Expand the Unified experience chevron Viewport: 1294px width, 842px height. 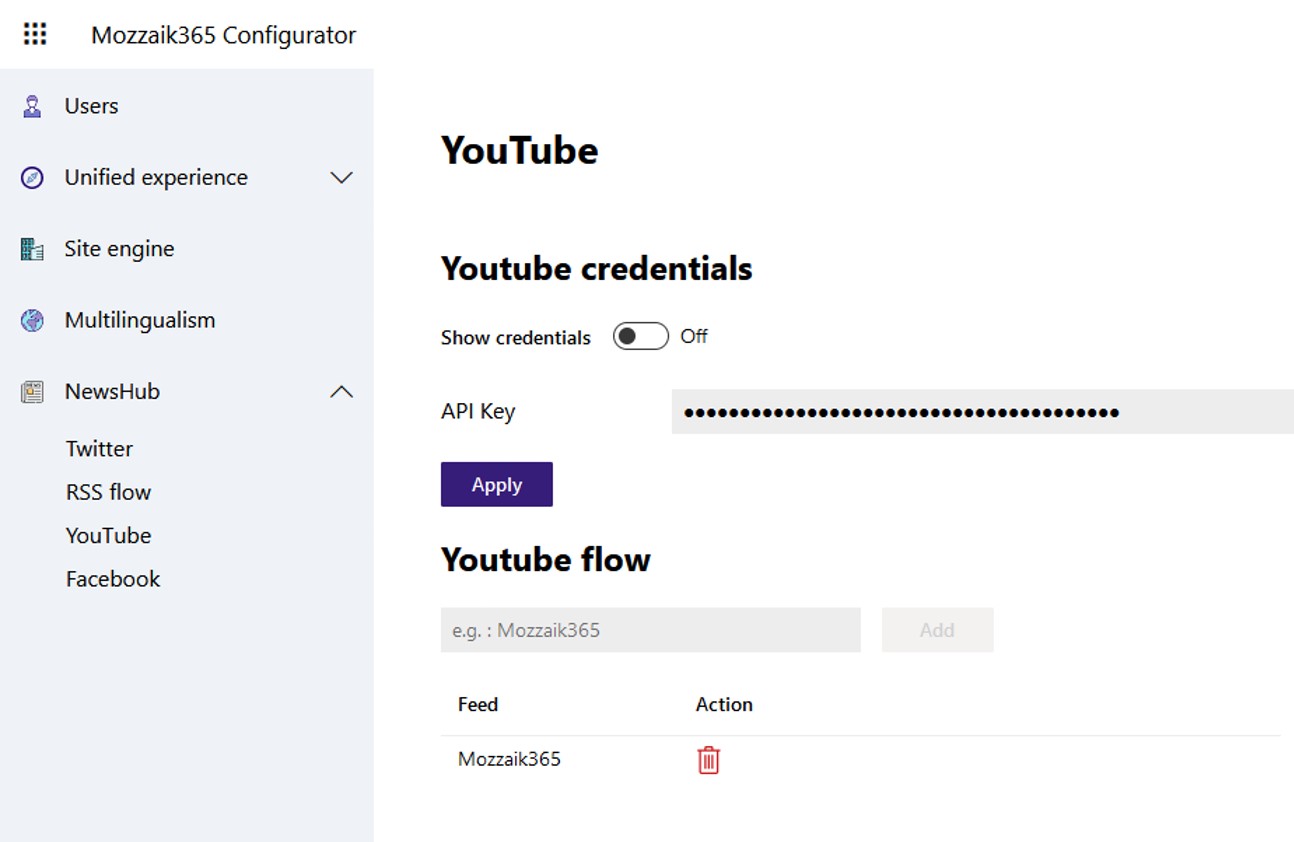341,178
